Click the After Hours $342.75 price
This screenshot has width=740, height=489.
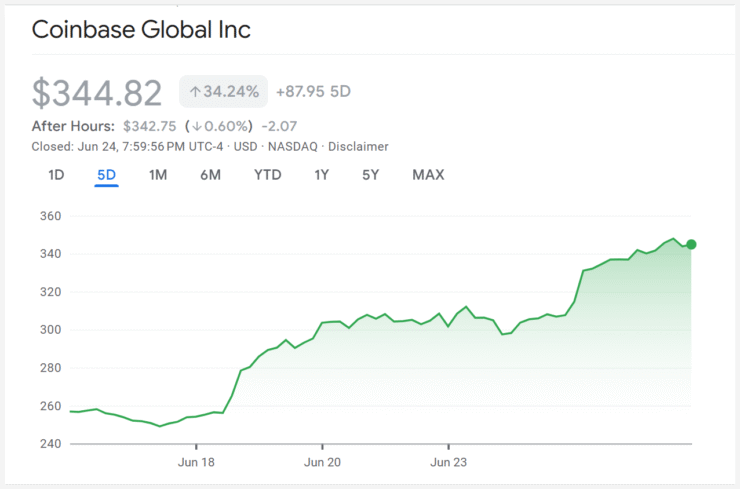[150, 126]
